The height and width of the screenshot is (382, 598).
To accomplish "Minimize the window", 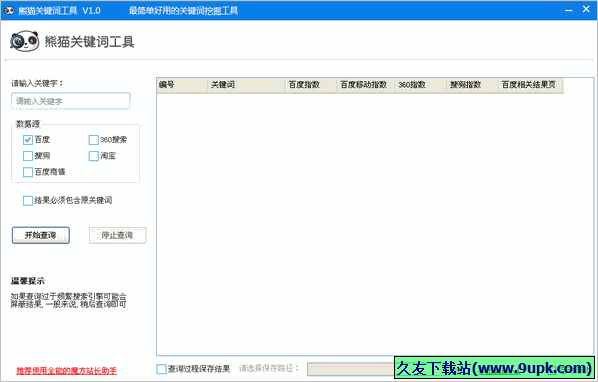I will 569,10.
